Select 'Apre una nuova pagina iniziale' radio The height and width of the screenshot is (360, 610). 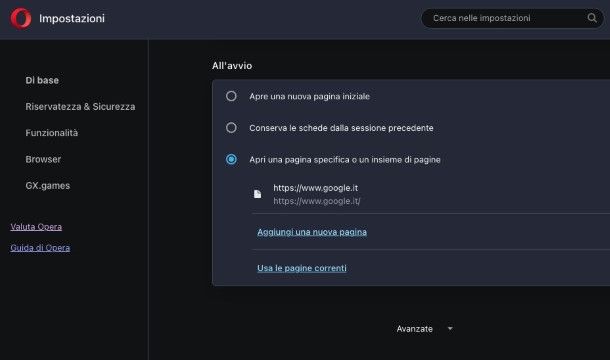pyautogui.click(x=231, y=96)
